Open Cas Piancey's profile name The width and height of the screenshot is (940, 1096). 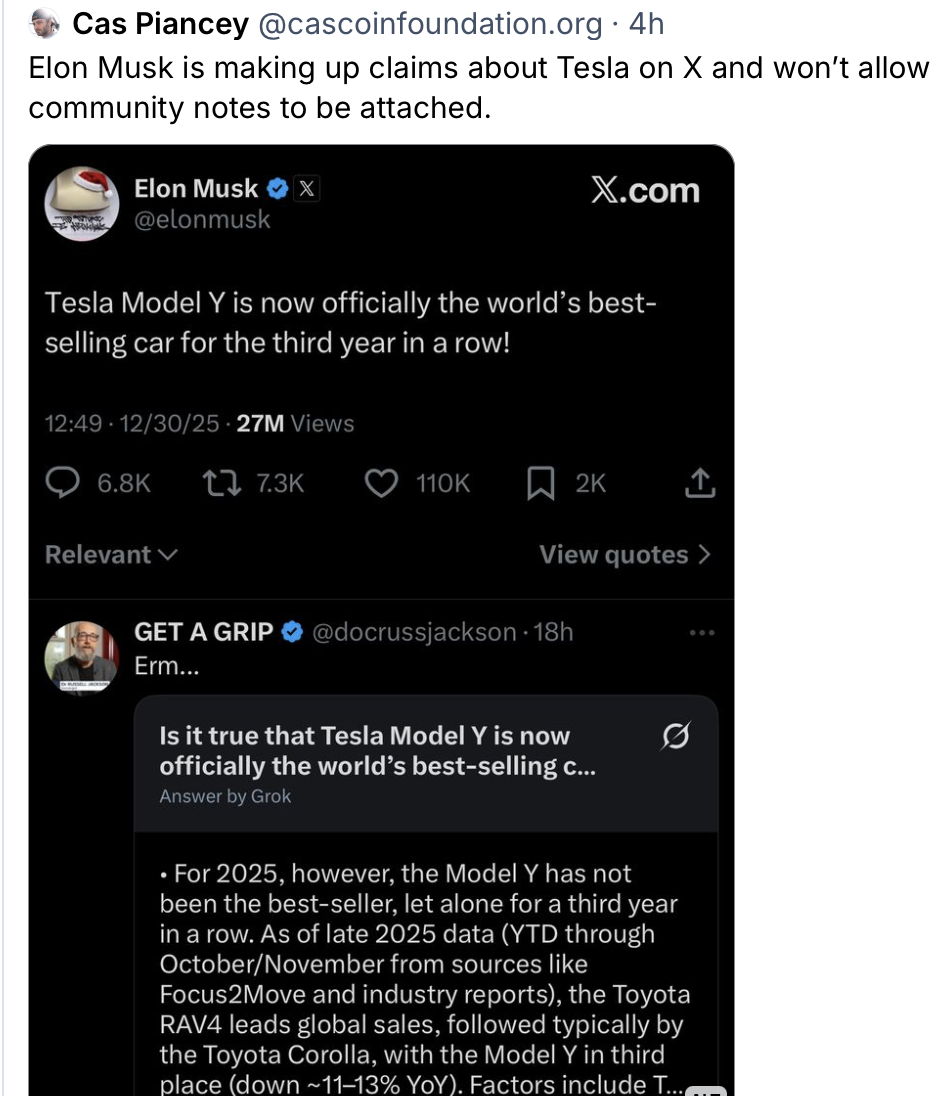[x=160, y=23]
